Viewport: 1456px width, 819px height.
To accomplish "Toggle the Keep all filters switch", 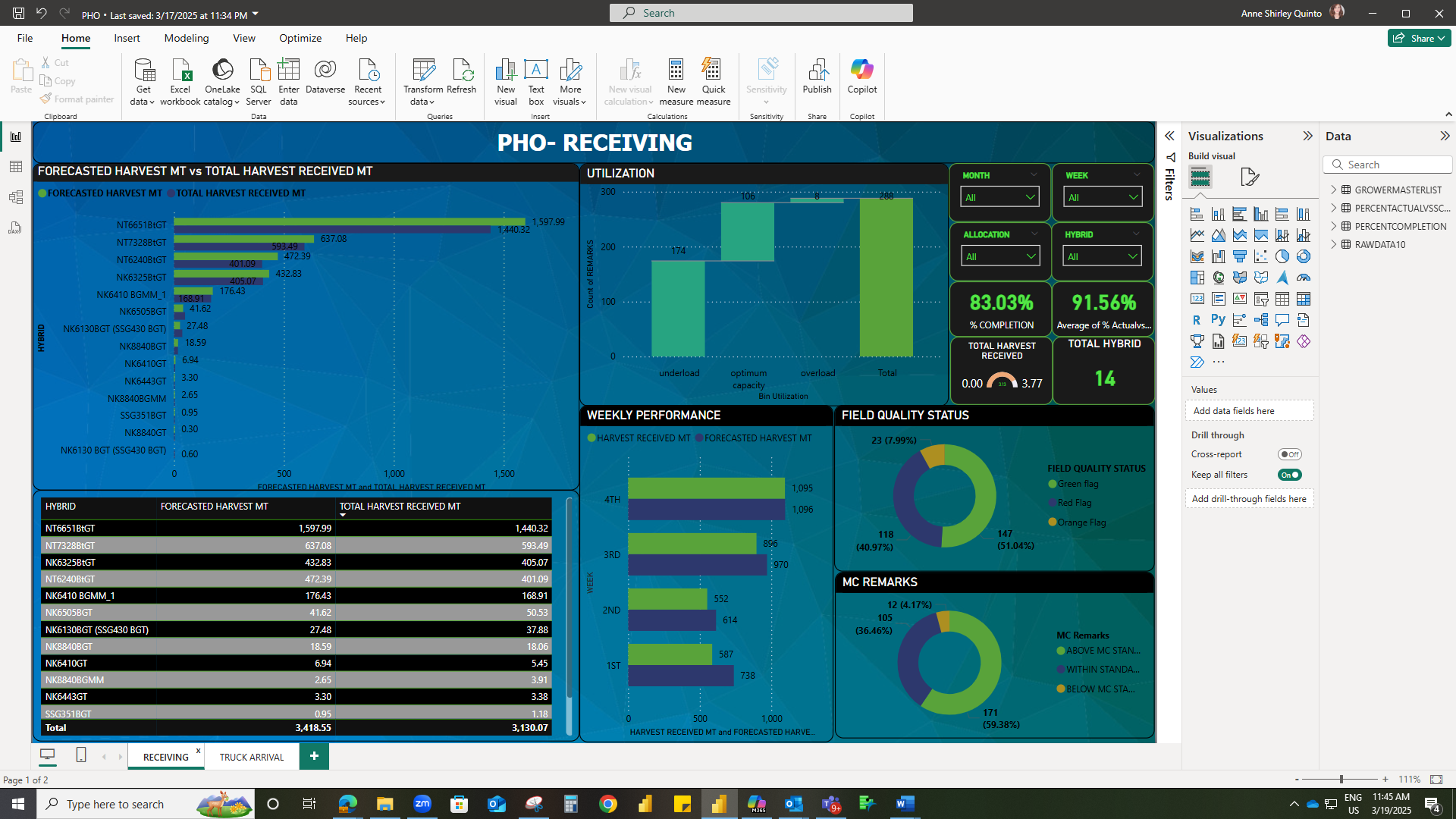I will 1289,475.
